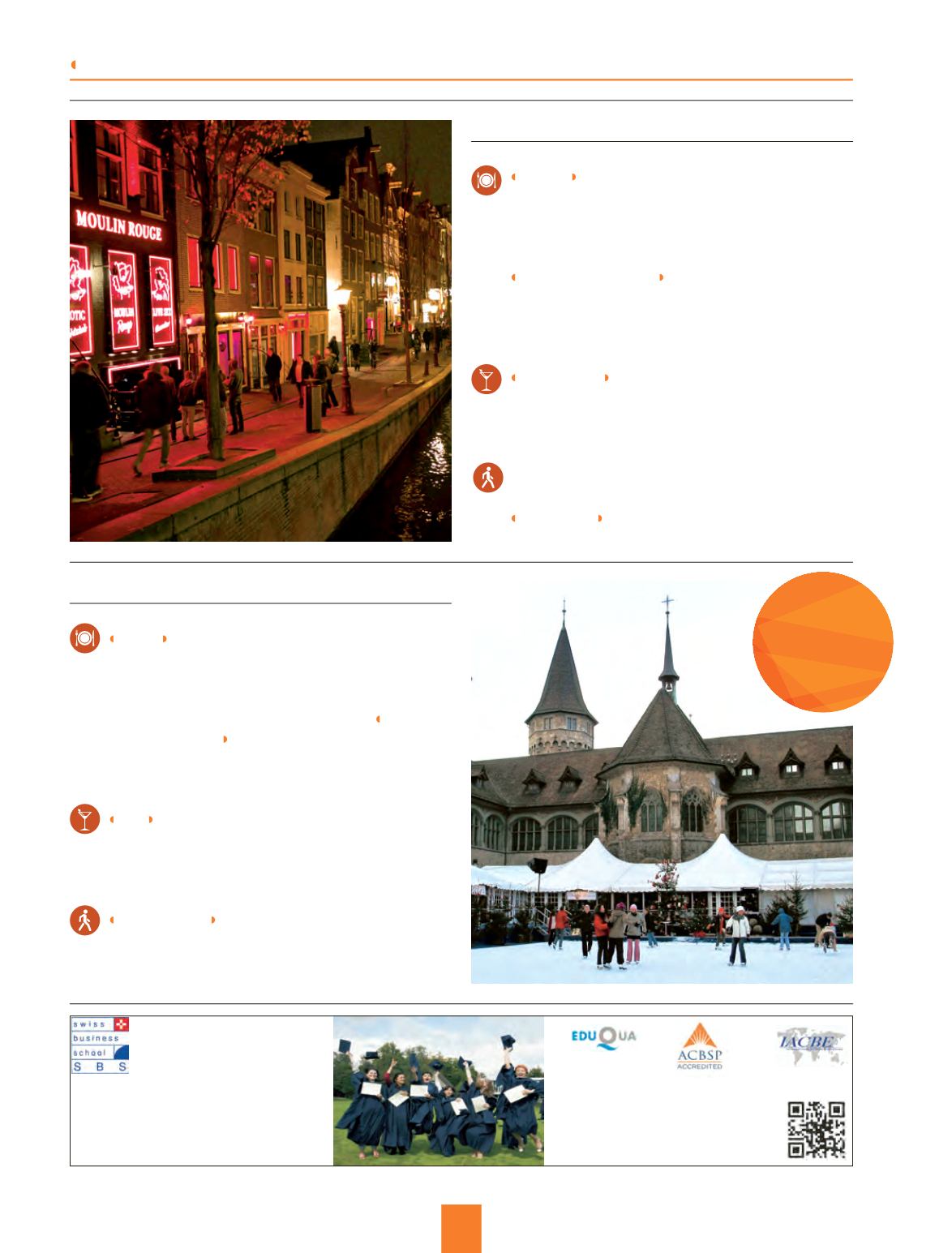Screen dimensions: 952x1253
Task: Open the Moulin Rouge night street photo
Action: (x=260, y=331)
